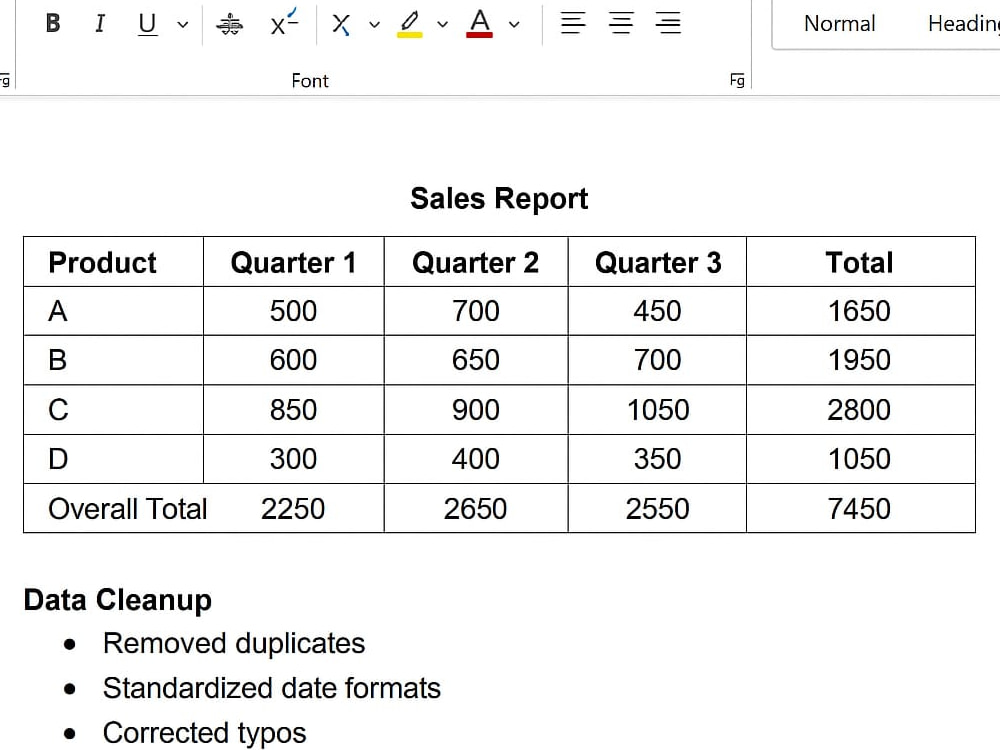This screenshot has width=1000, height=750.
Task: Click the product C cell
Action: click(x=114, y=409)
